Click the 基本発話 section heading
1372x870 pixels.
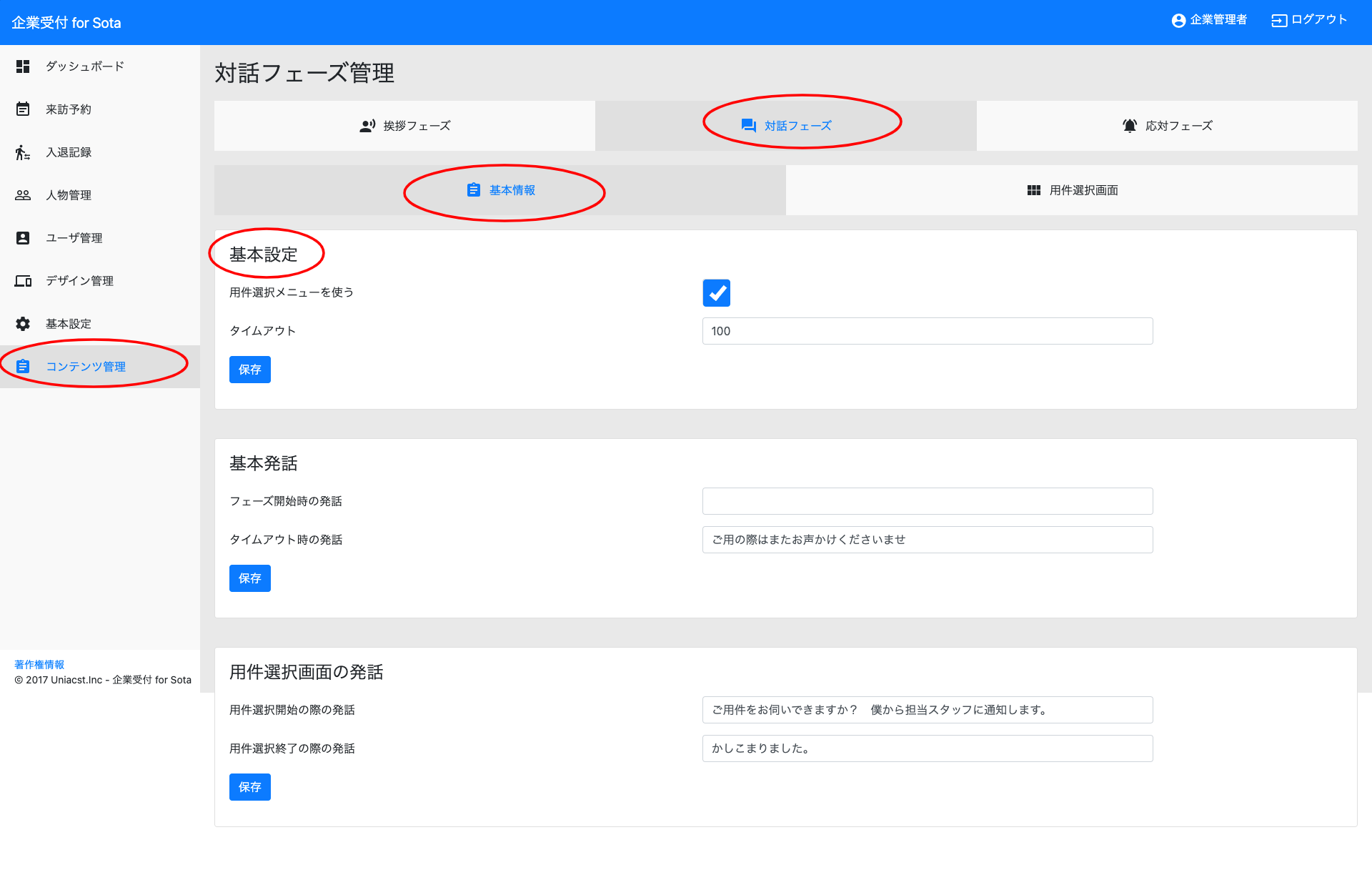tap(264, 463)
